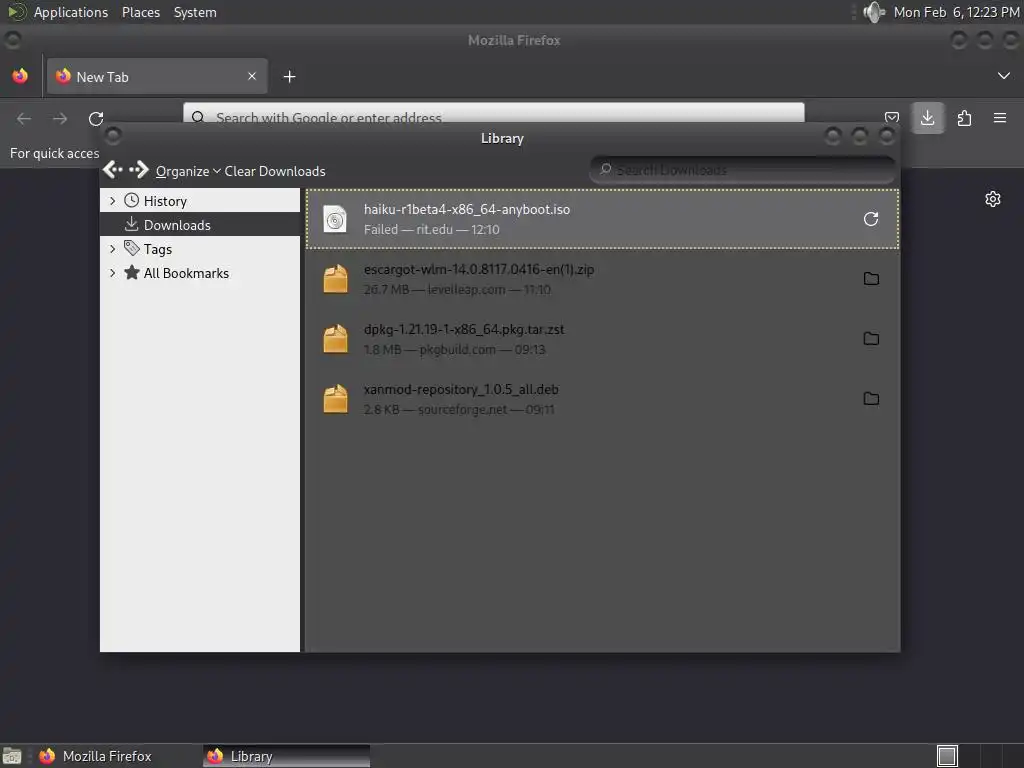Open folder containing xanmod-repository deb
This screenshot has height=768, width=1024.
pos(871,398)
